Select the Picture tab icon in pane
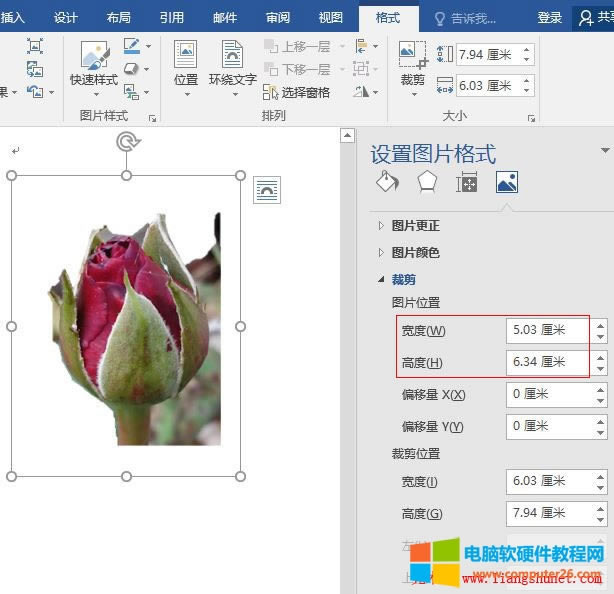The image size is (614, 594). click(x=506, y=182)
